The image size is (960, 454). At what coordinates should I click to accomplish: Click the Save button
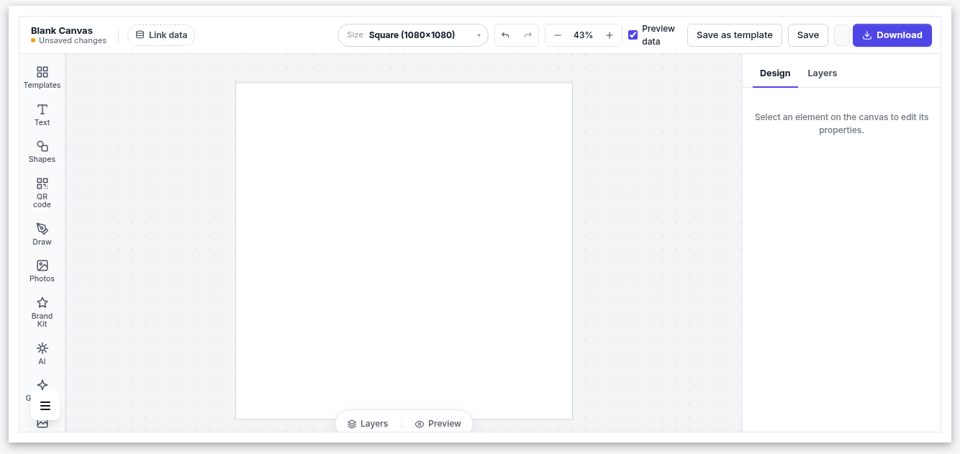(808, 35)
